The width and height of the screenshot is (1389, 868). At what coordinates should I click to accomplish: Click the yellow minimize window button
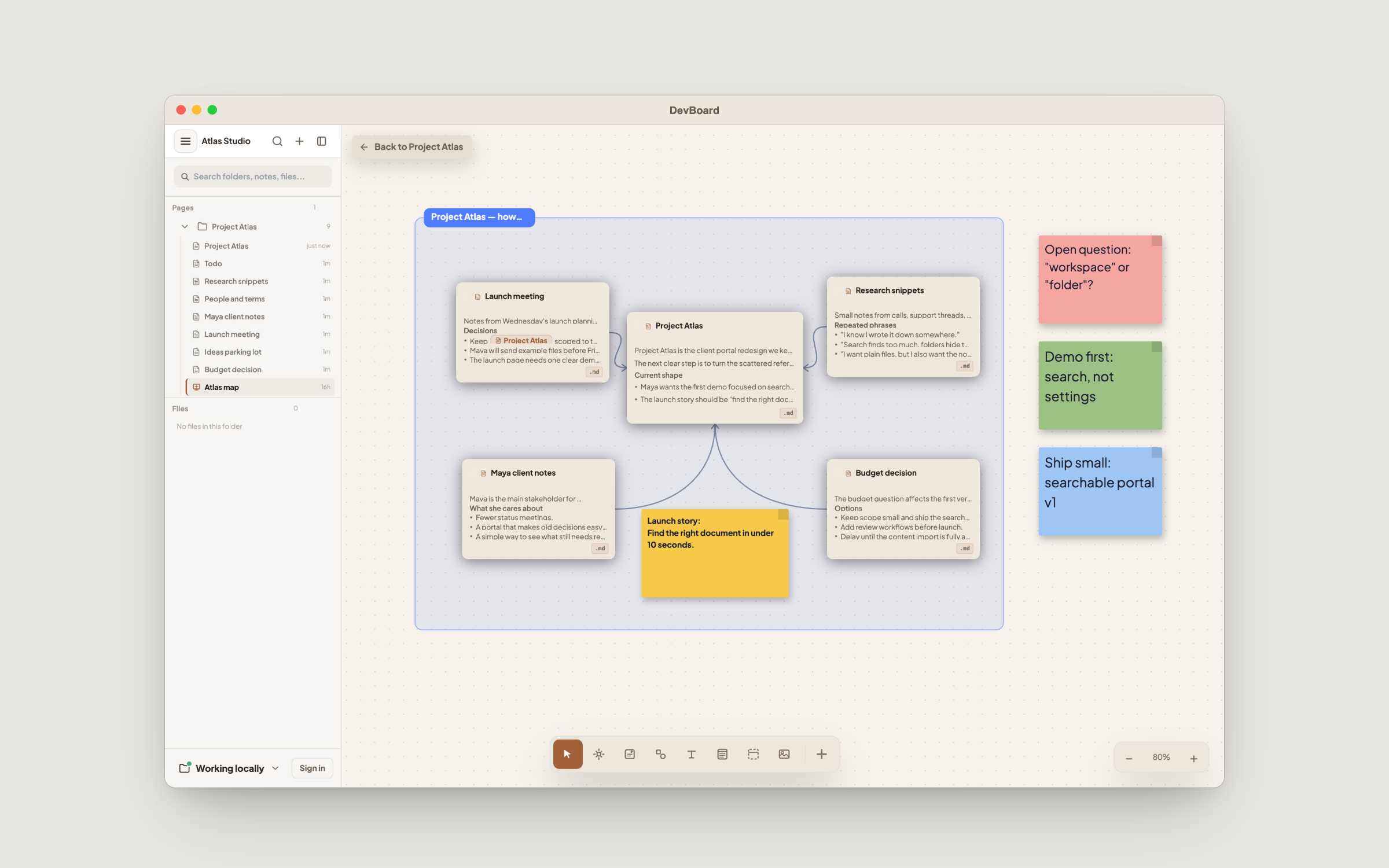tap(197, 110)
